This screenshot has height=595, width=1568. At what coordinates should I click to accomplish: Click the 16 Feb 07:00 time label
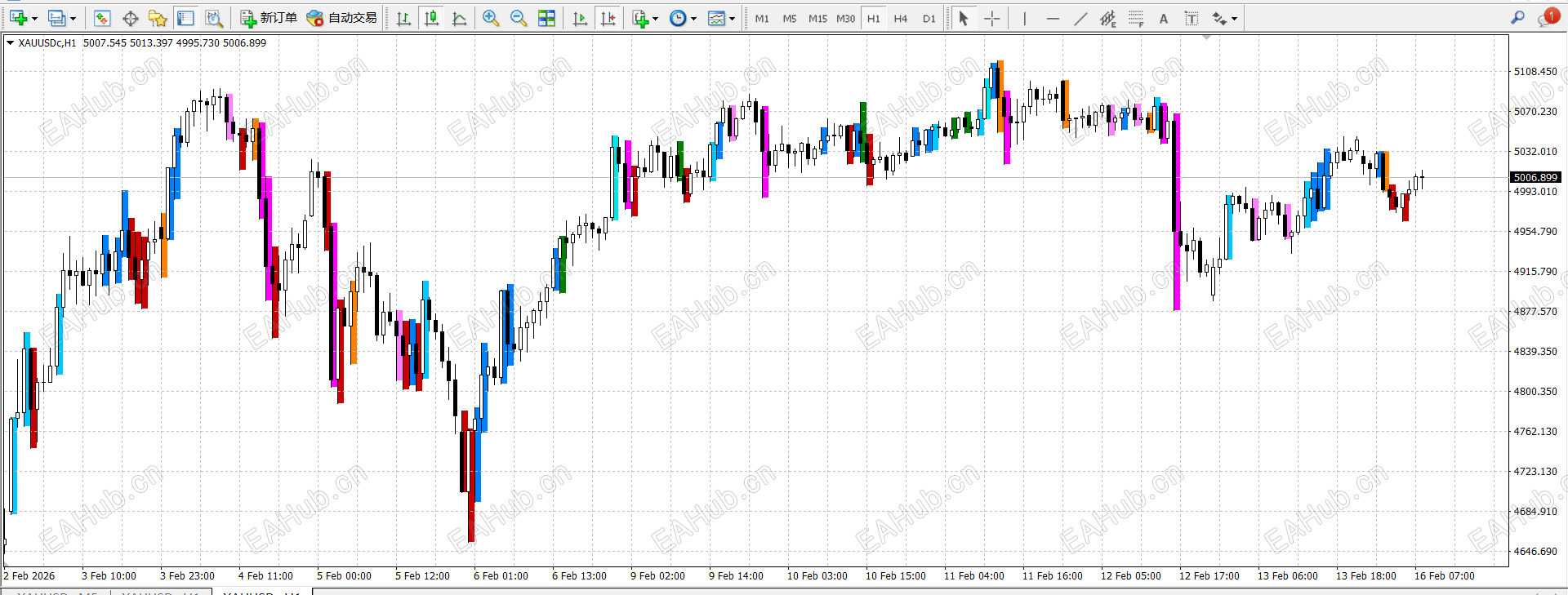(1445, 576)
